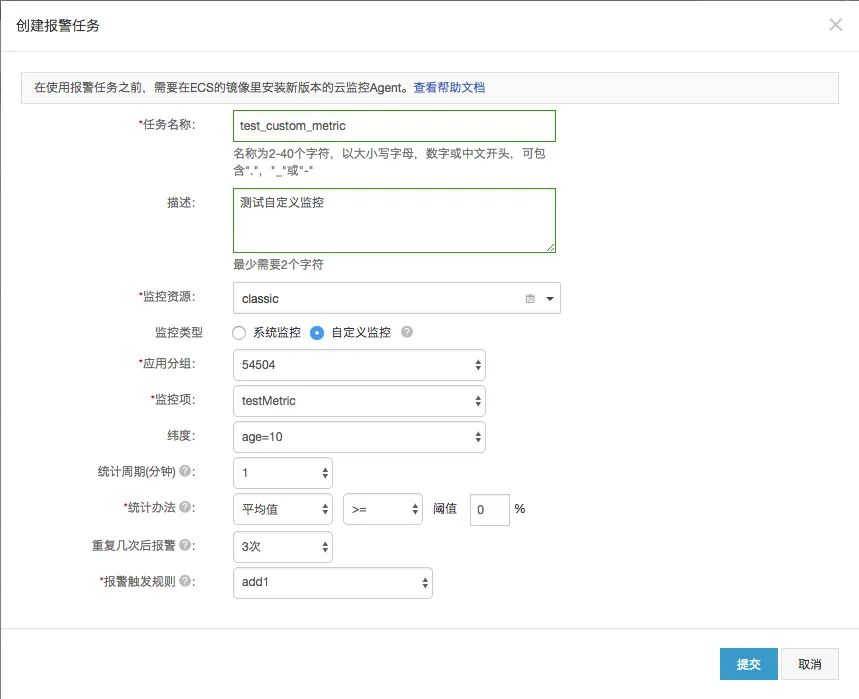Open the 纬度 age=10 dropdown
Image resolution: width=859 pixels, height=699 pixels.
(359, 437)
